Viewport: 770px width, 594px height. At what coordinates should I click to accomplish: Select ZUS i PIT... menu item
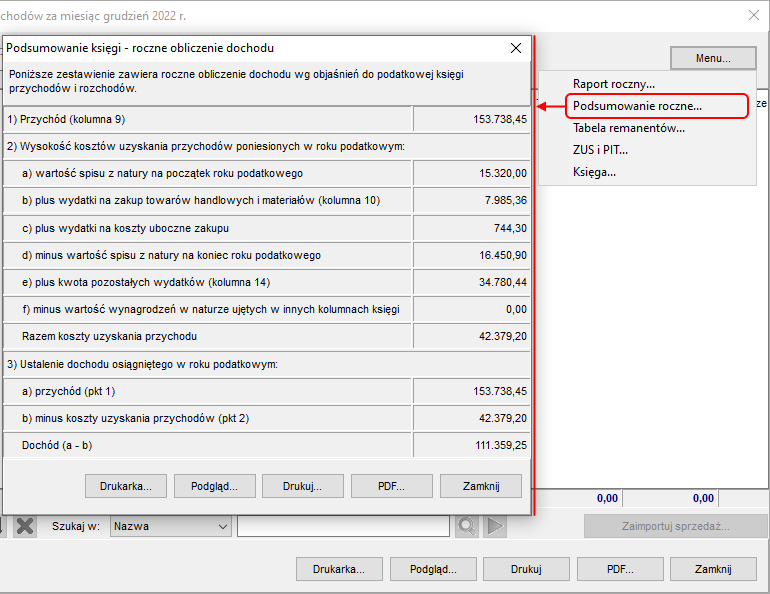click(x=600, y=150)
